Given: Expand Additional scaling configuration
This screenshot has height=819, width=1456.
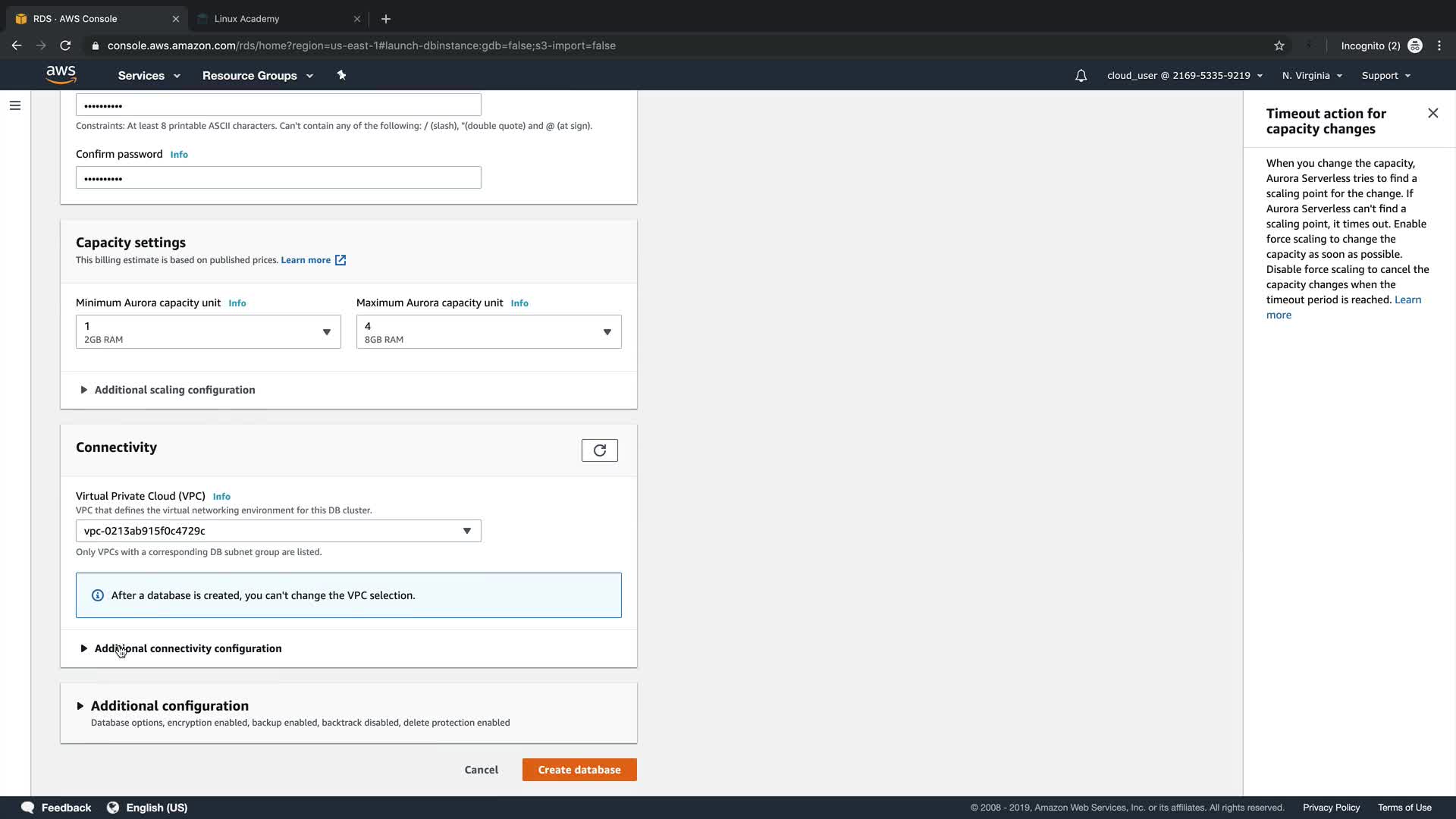Looking at the screenshot, I should pyautogui.click(x=174, y=390).
